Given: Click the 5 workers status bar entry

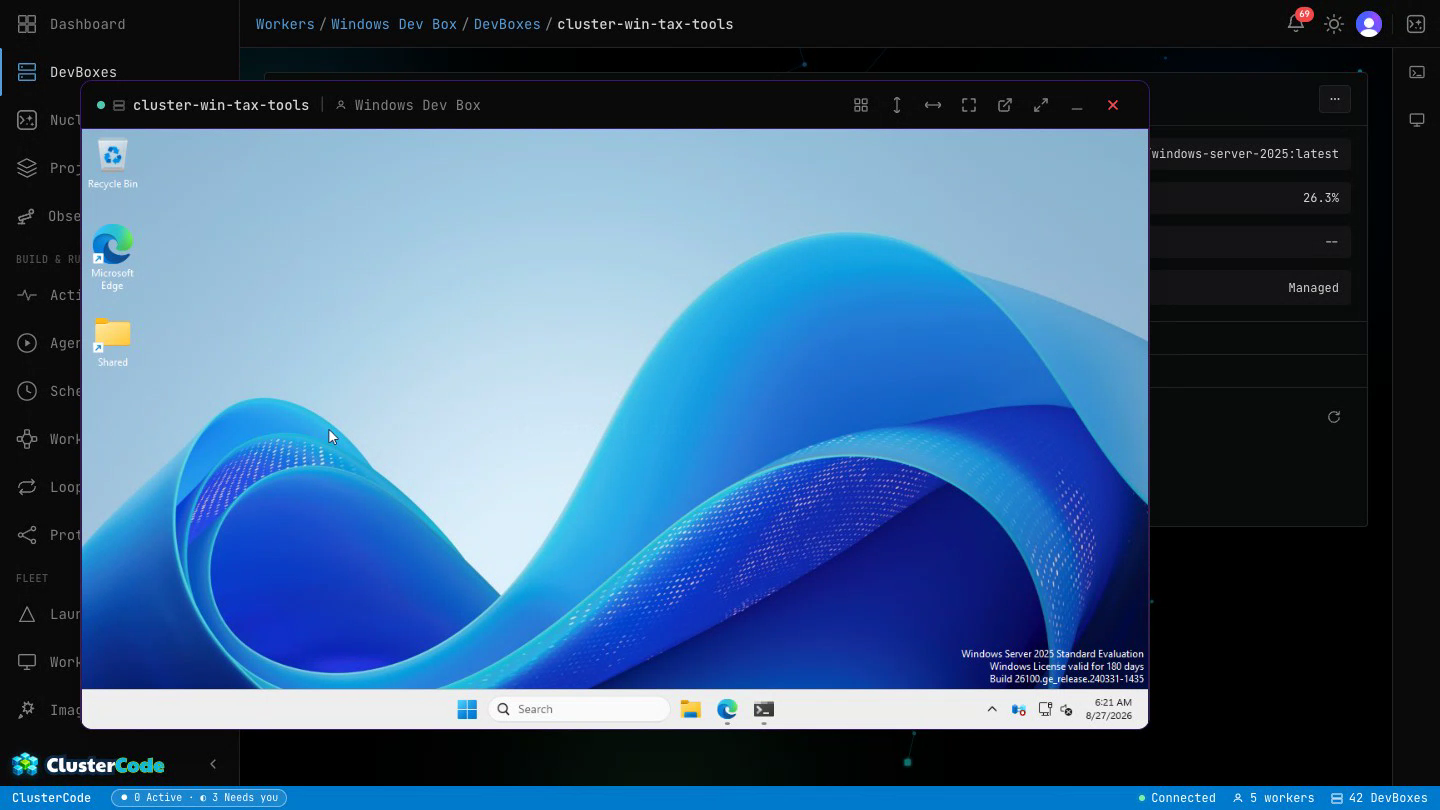Looking at the screenshot, I should [1273, 798].
